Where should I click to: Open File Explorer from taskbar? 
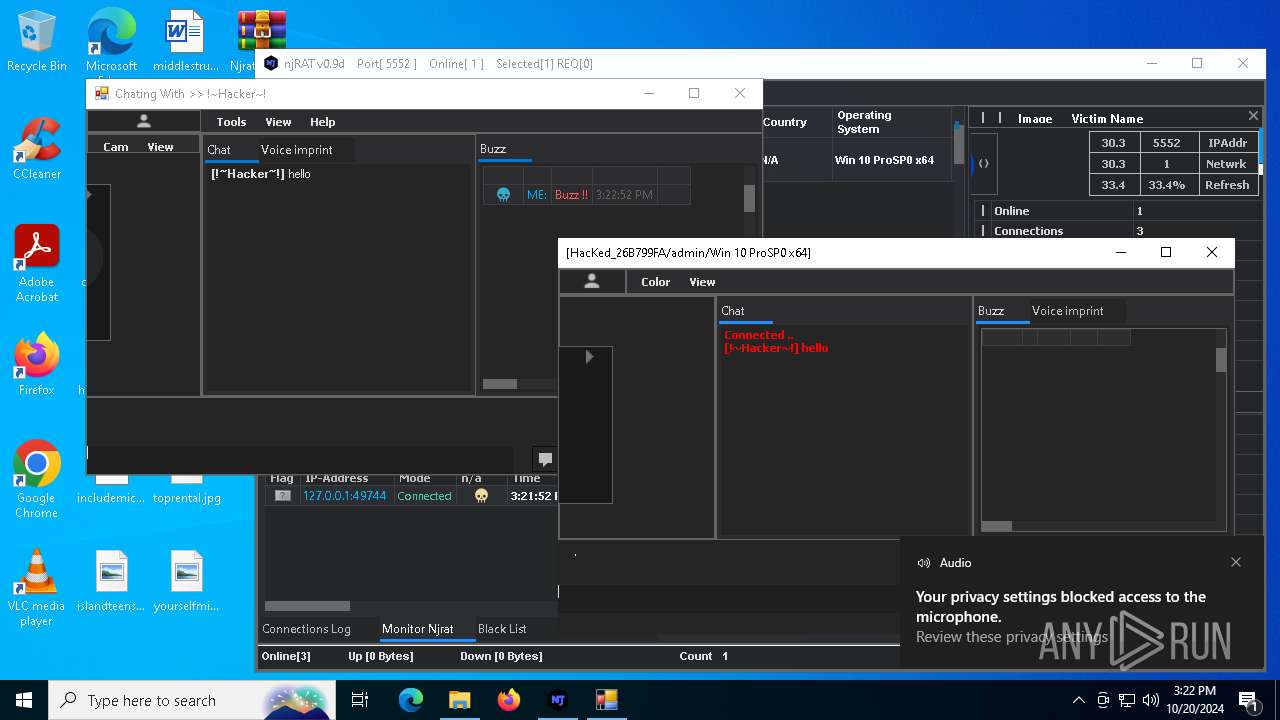(459, 700)
